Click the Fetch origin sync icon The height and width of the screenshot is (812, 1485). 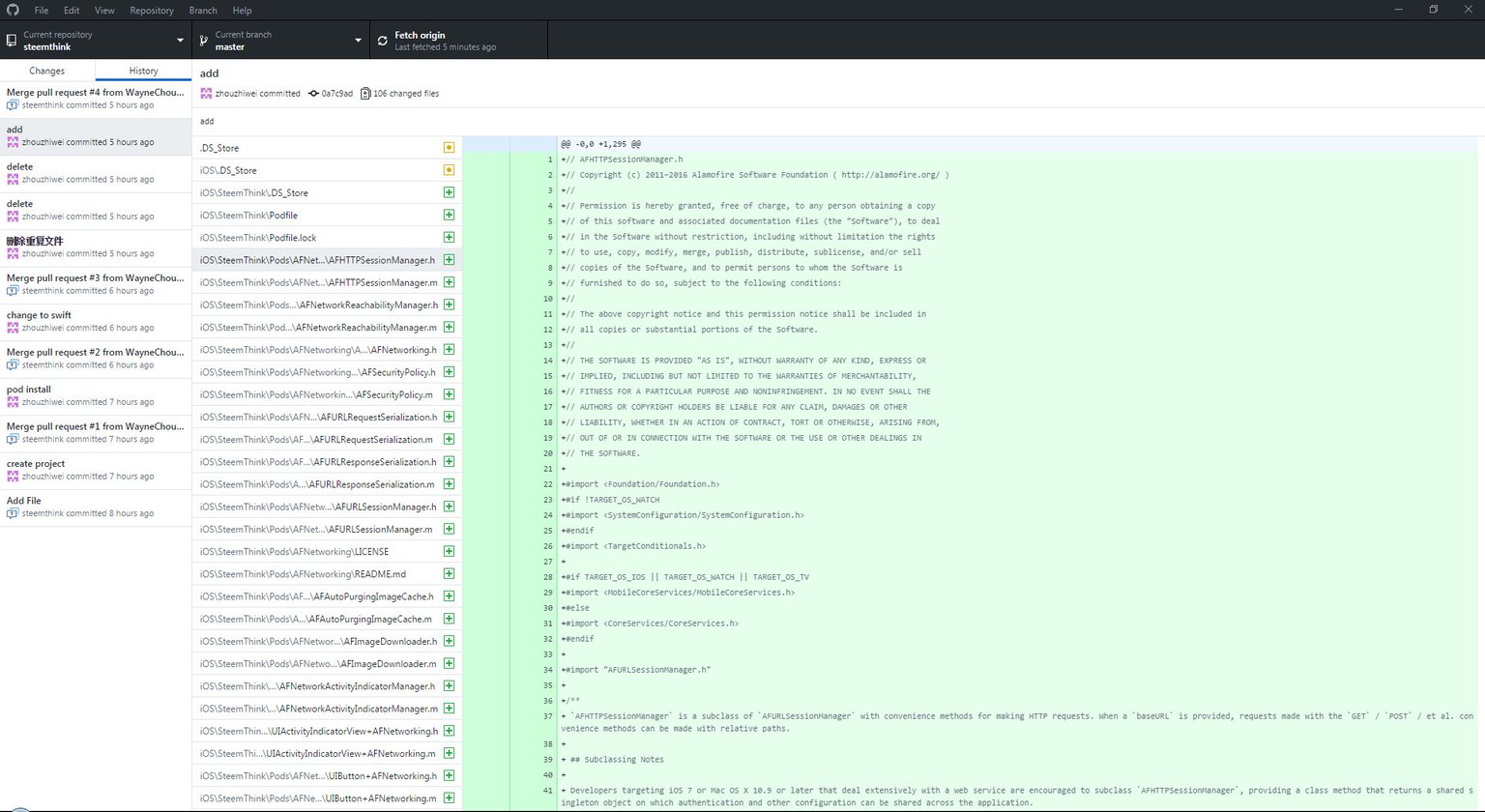[382, 41]
